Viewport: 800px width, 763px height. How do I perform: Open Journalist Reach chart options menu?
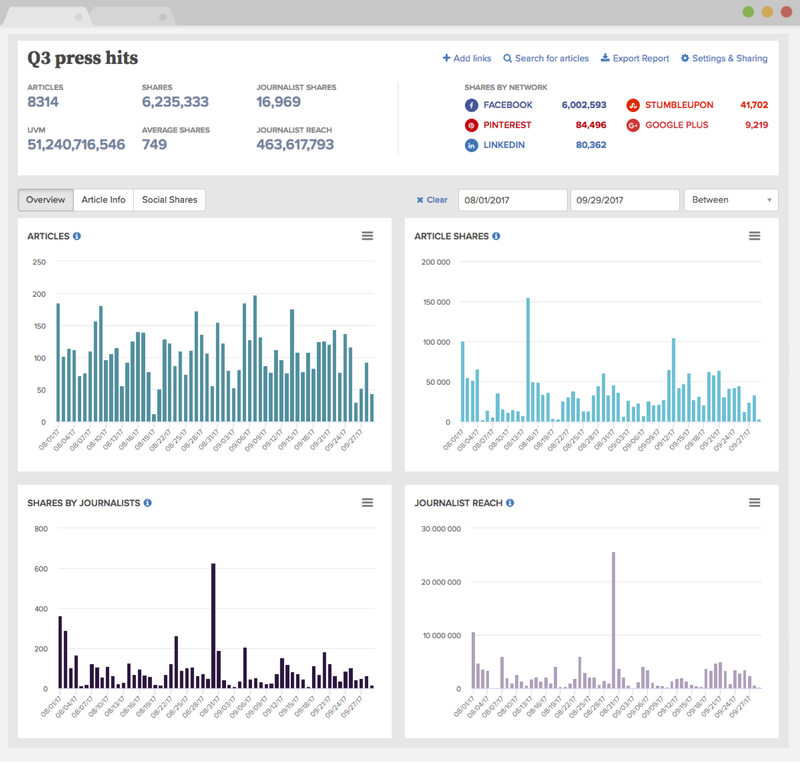point(754,502)
